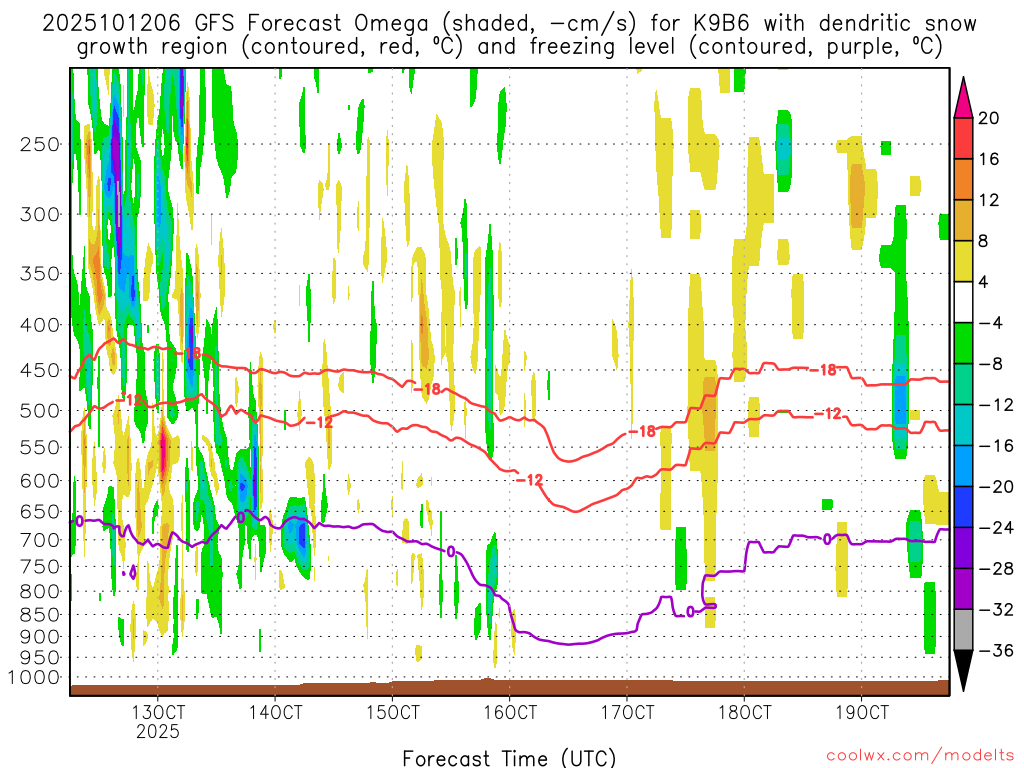The height and width of the screenshot is (768, 1024).
Task: Open the coolwx.com/modelts link
Action: 920,756
